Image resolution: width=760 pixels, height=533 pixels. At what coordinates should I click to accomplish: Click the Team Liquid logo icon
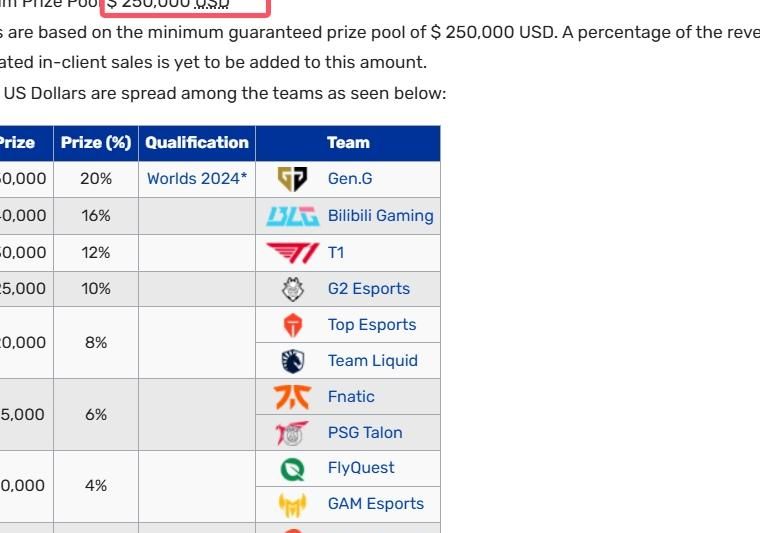pos(293,361)
